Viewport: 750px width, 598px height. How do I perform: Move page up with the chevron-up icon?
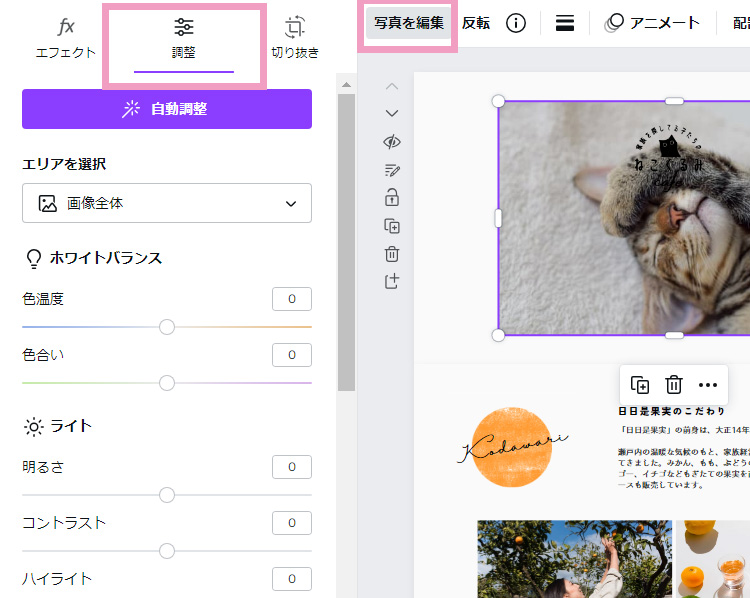[x=392, y=87]
